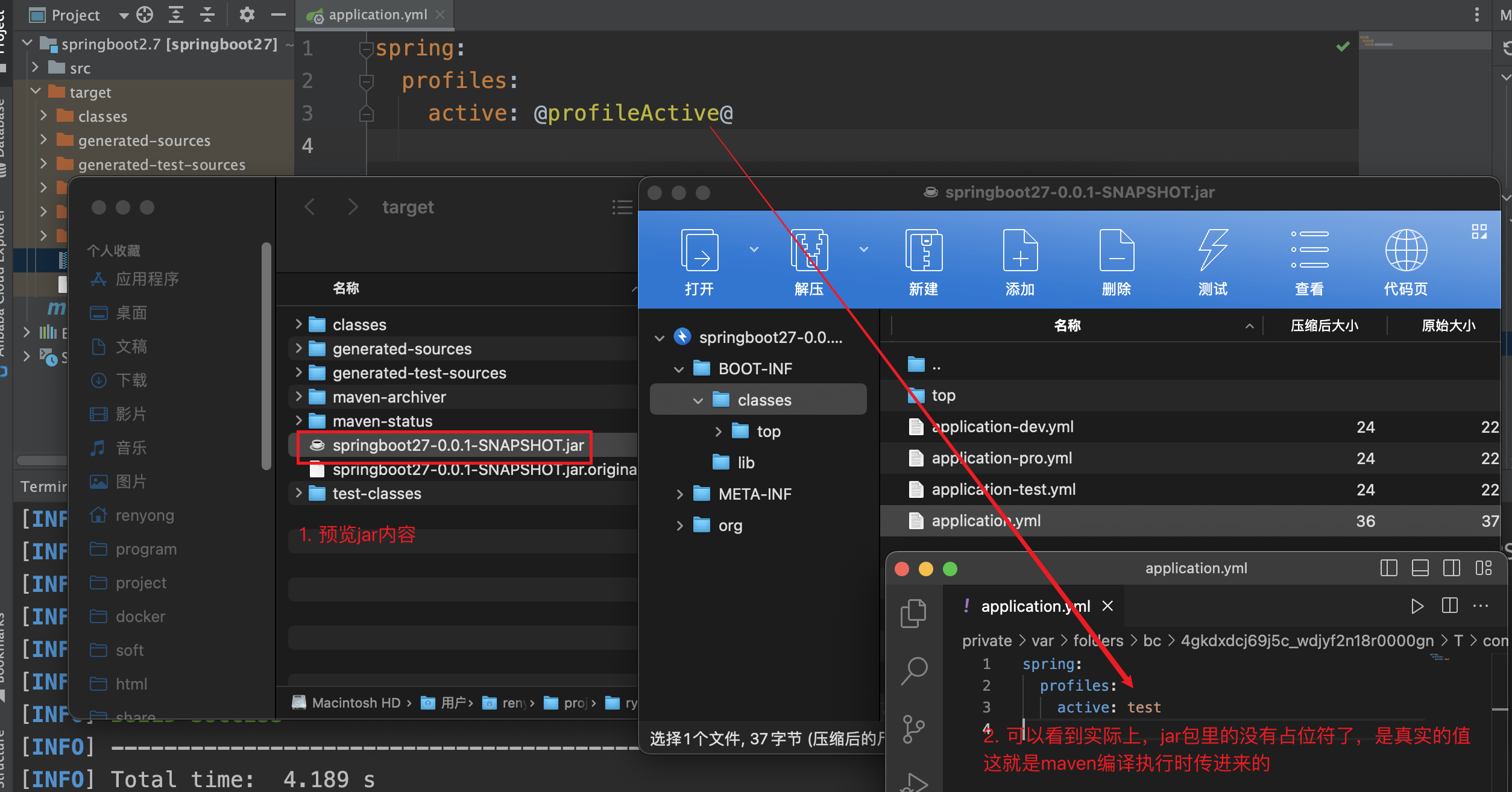Select the application.yml tab in VS Code

point(1035,606)
